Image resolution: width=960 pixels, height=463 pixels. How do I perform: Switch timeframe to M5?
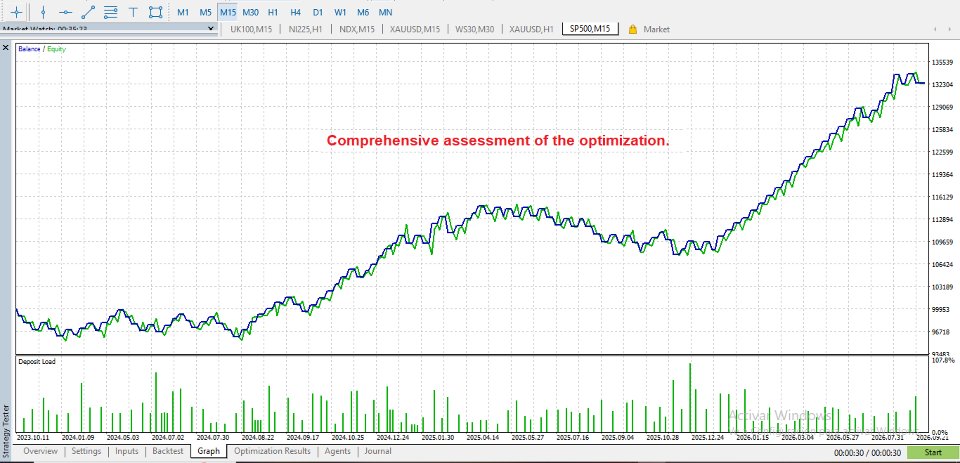click(x=206, y=12)
